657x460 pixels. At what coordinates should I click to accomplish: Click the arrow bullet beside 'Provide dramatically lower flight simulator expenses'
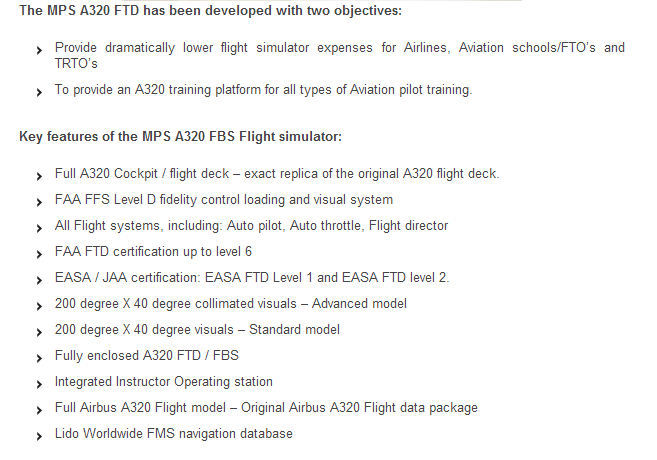[x=39, y=51]
